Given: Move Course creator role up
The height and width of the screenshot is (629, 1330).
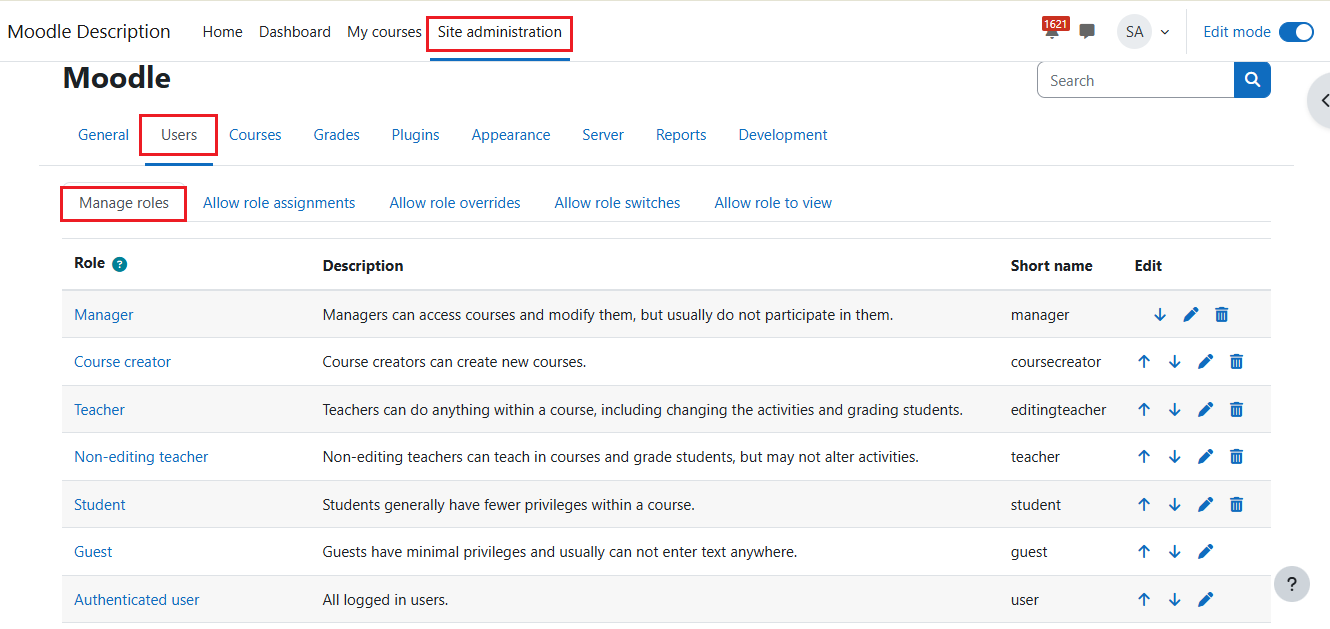Looking at the screenshot, I should coord(1145,362).
